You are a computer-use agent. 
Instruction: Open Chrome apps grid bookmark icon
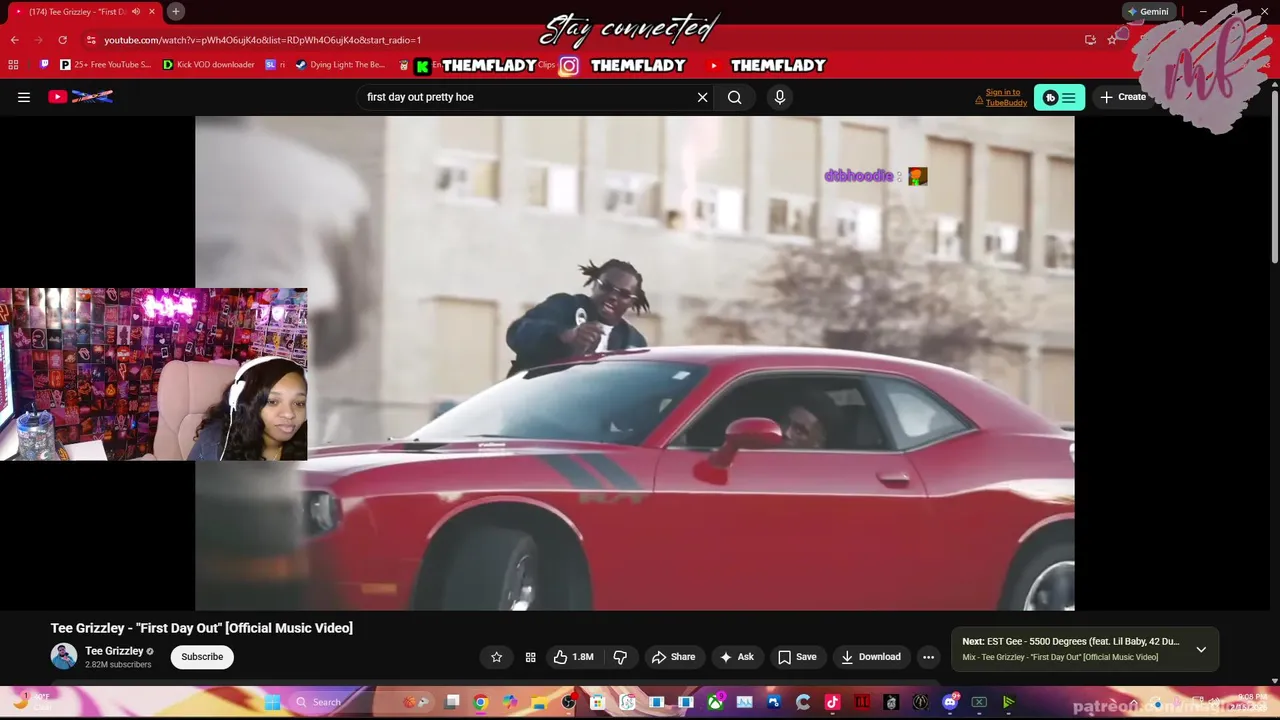13,65
